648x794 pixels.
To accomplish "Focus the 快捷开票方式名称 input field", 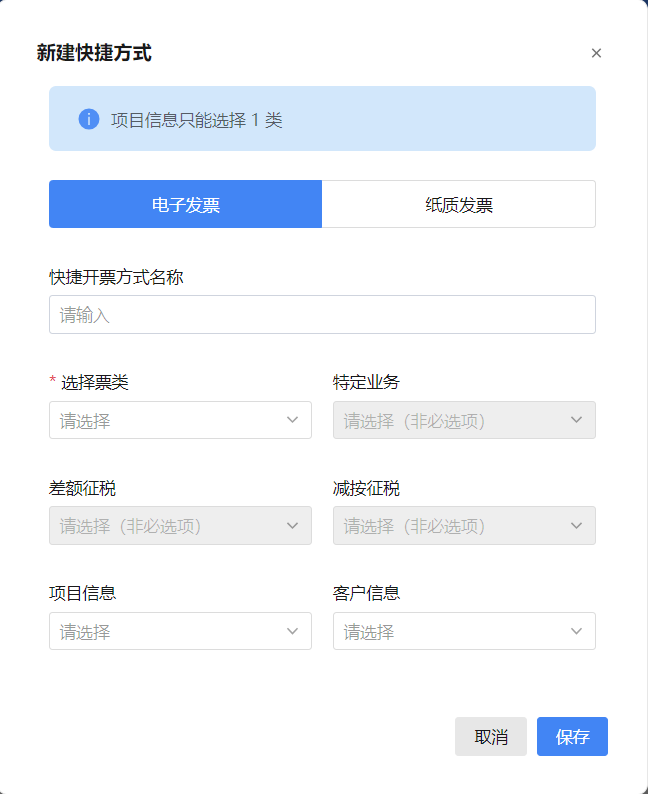I will tap(322, 314).
